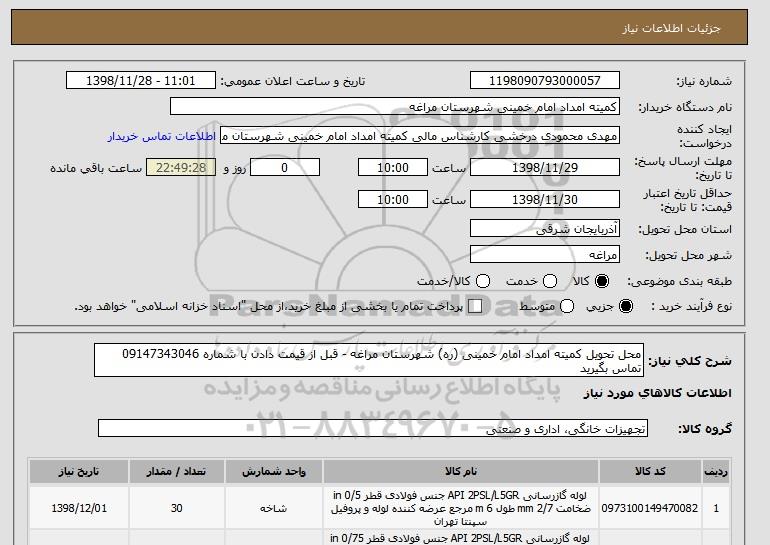Click the buyer organization name field

pyautogui.click(x=395, y=107)
